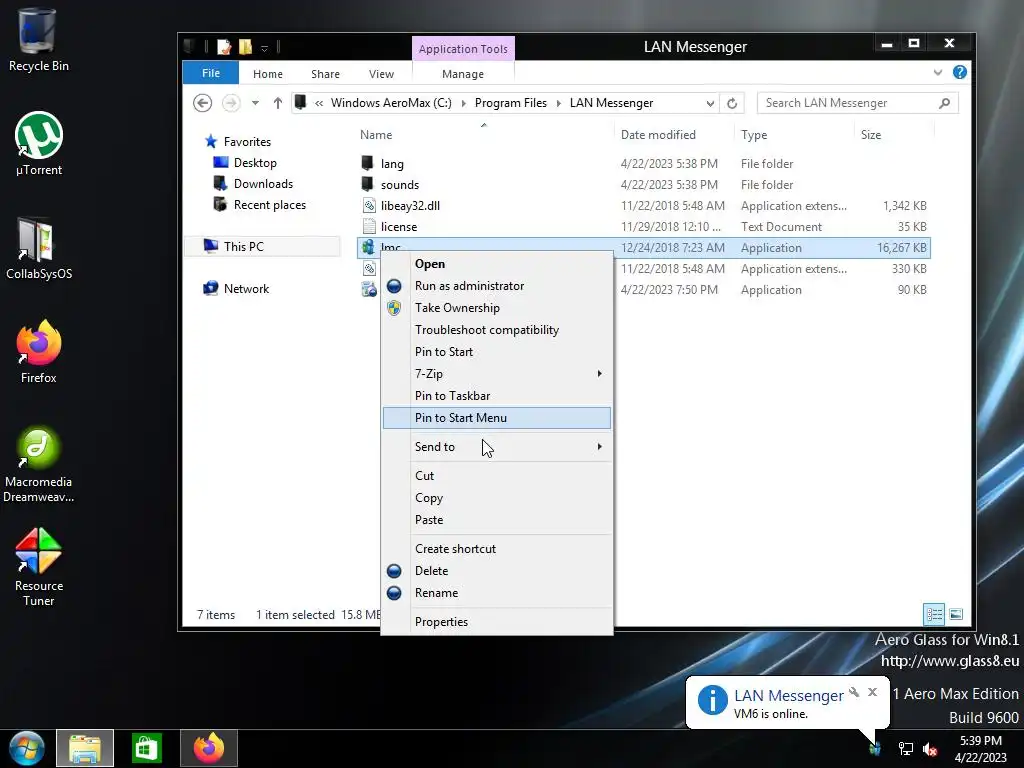Choose Cut from the context menu

497,476
